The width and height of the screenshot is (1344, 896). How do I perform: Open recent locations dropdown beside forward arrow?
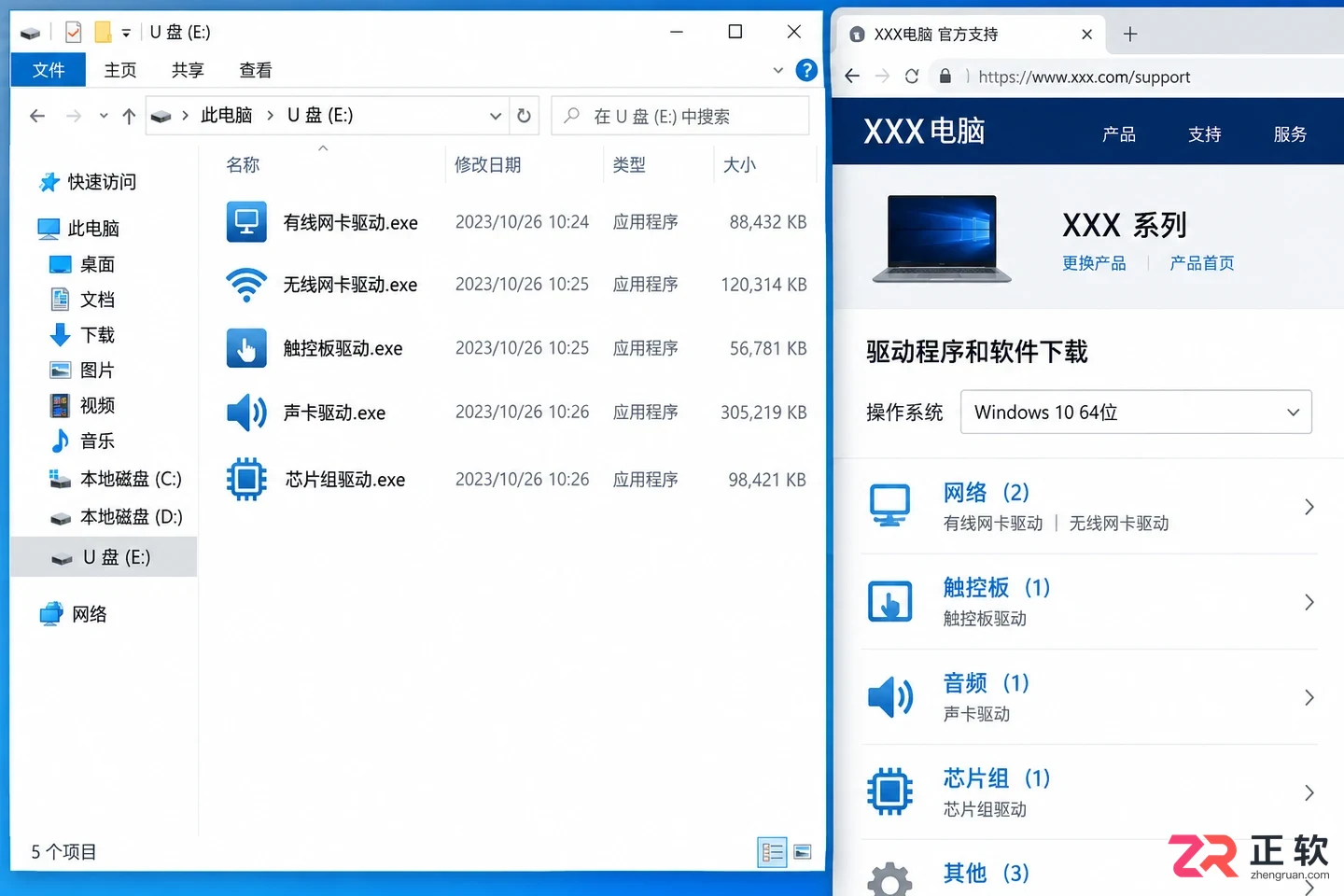(103, 116)
